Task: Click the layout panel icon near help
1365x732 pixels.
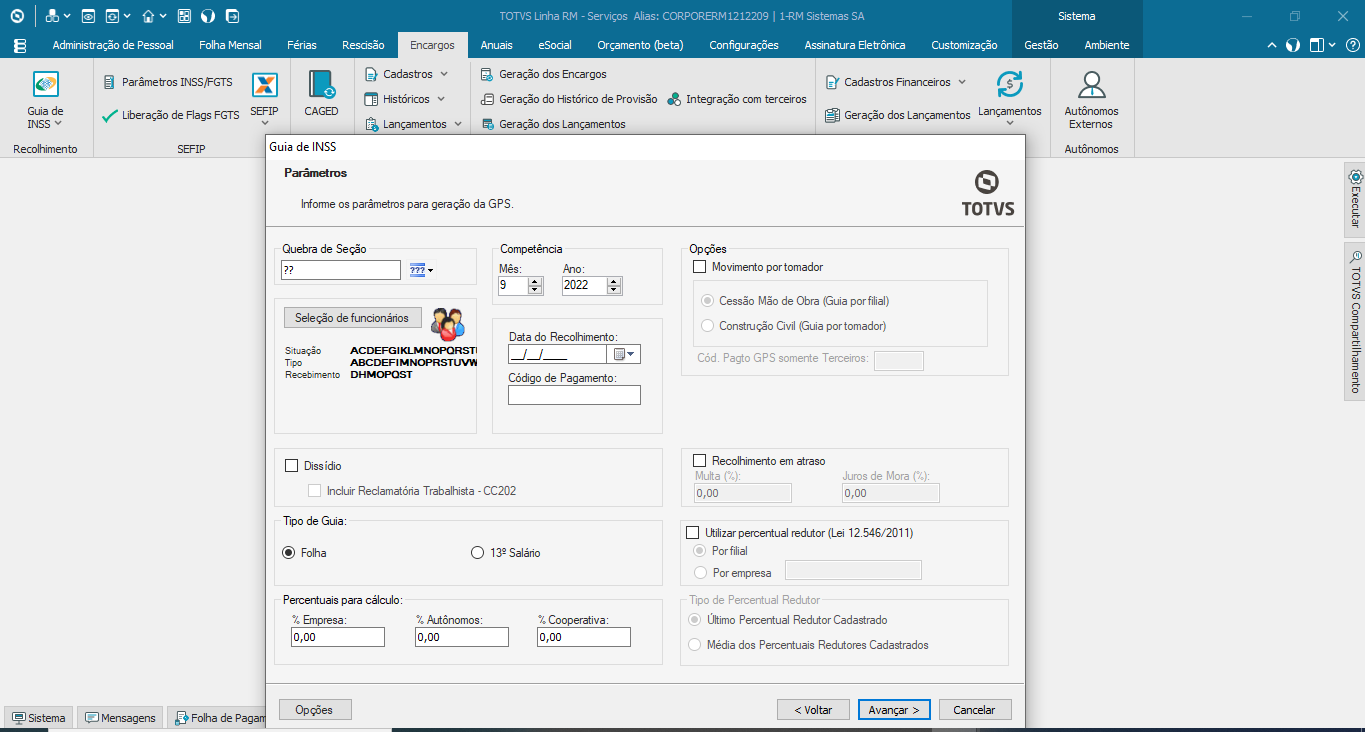Action: coord(1317,45)
